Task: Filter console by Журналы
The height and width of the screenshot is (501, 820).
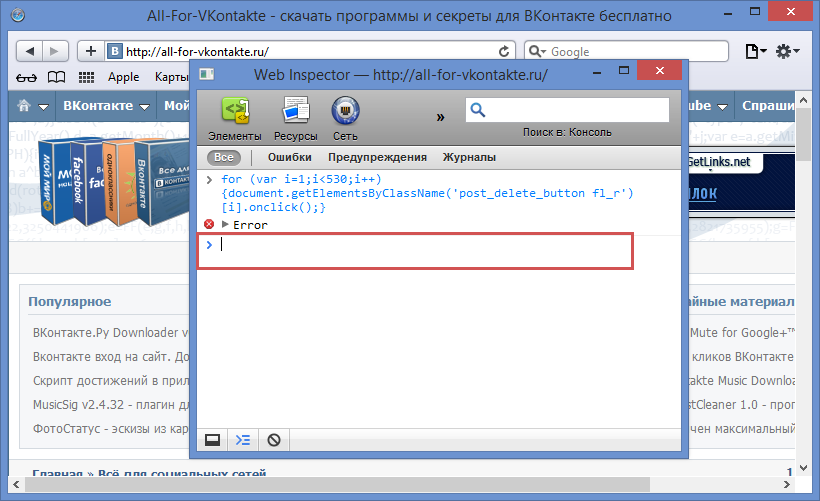Action: (469, 157)
